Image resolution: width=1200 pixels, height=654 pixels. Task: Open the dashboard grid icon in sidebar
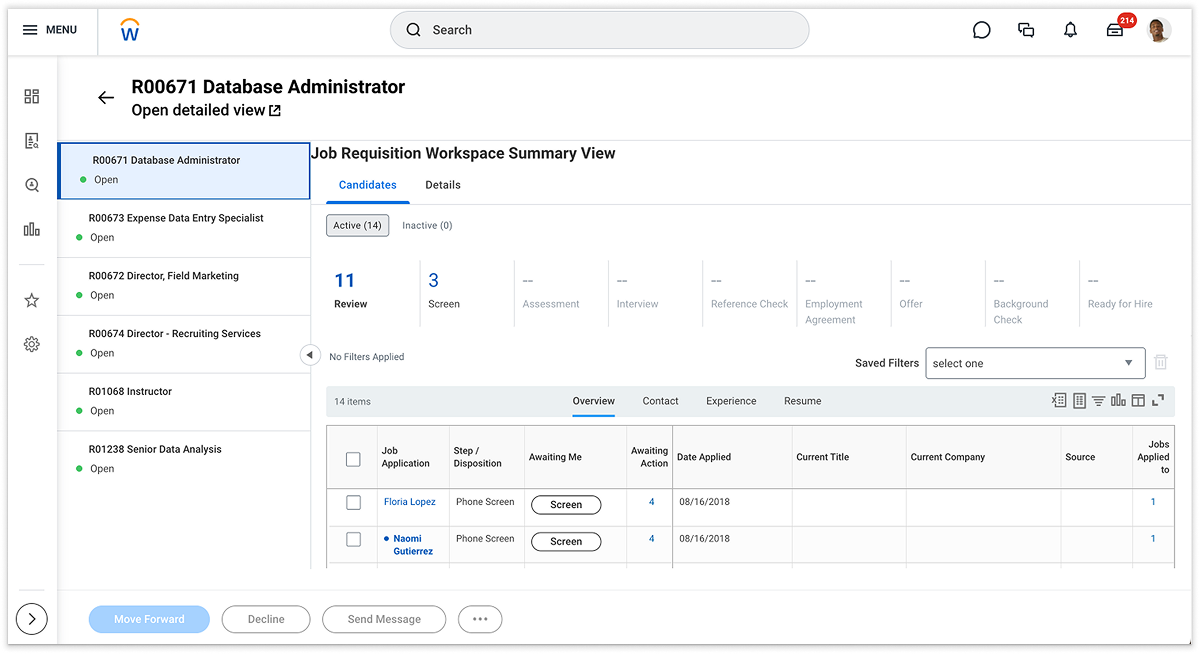[x=32, y=97]
